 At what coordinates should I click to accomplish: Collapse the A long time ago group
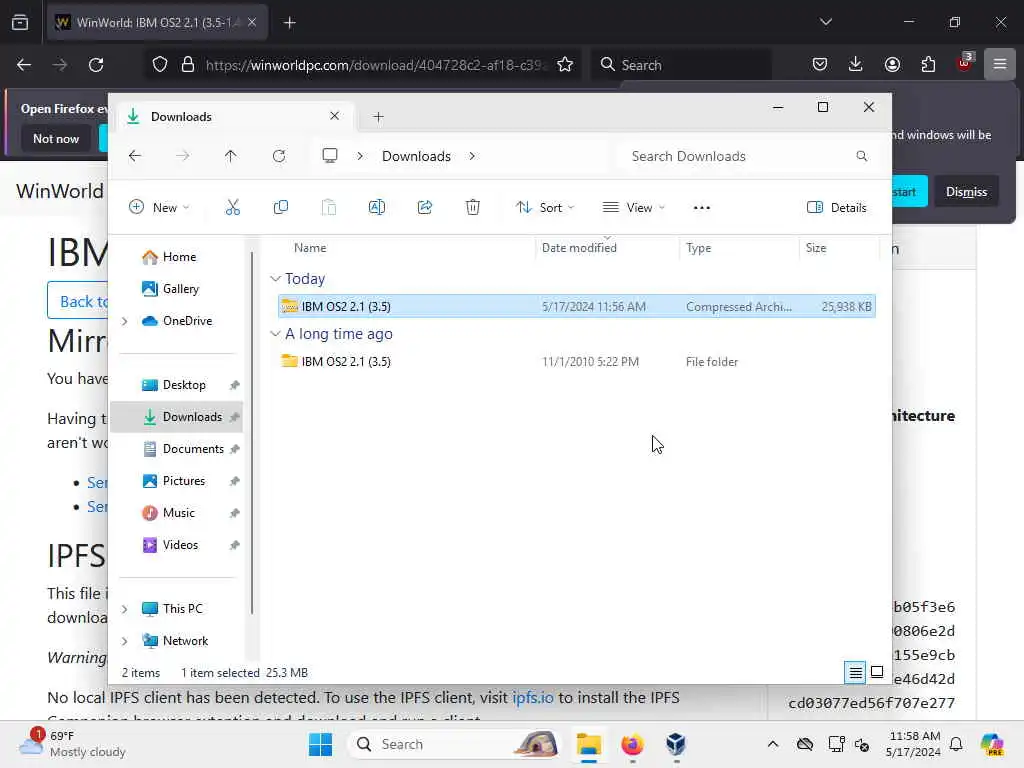click(276, 334)
